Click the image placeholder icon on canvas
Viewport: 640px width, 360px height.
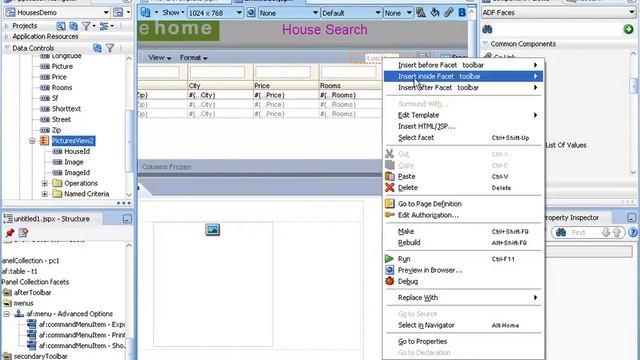point(213,229)
